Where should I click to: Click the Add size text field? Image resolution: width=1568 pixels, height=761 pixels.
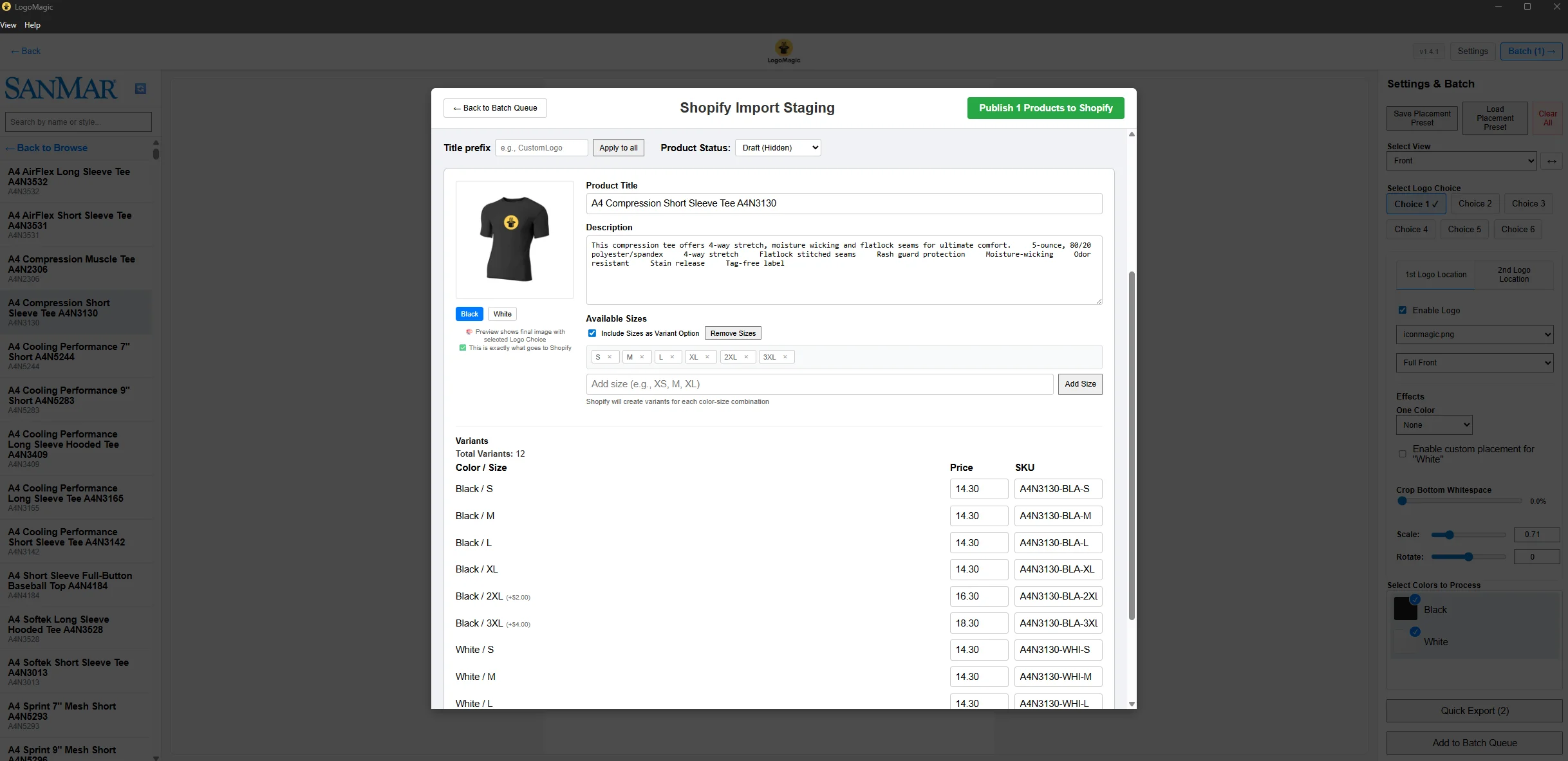819,384
